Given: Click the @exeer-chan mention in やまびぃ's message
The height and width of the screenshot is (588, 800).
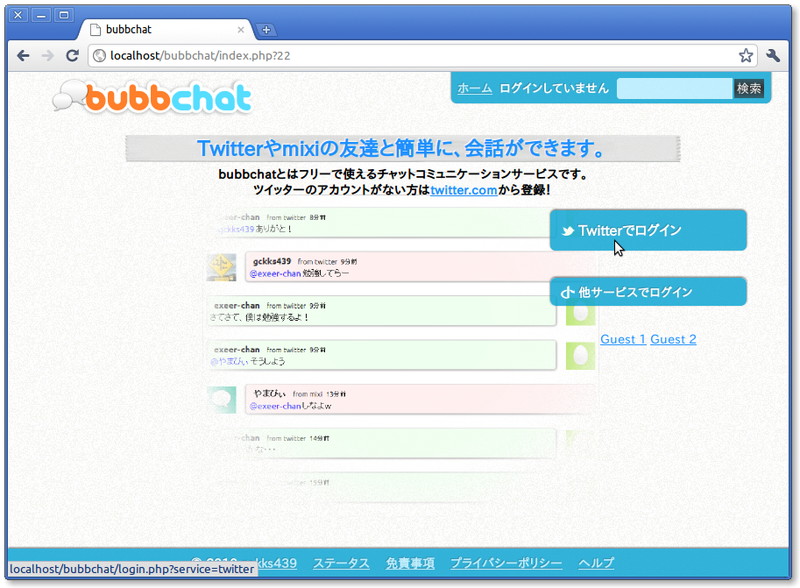Looking at the screenshot, I should [x=275, y=406].
